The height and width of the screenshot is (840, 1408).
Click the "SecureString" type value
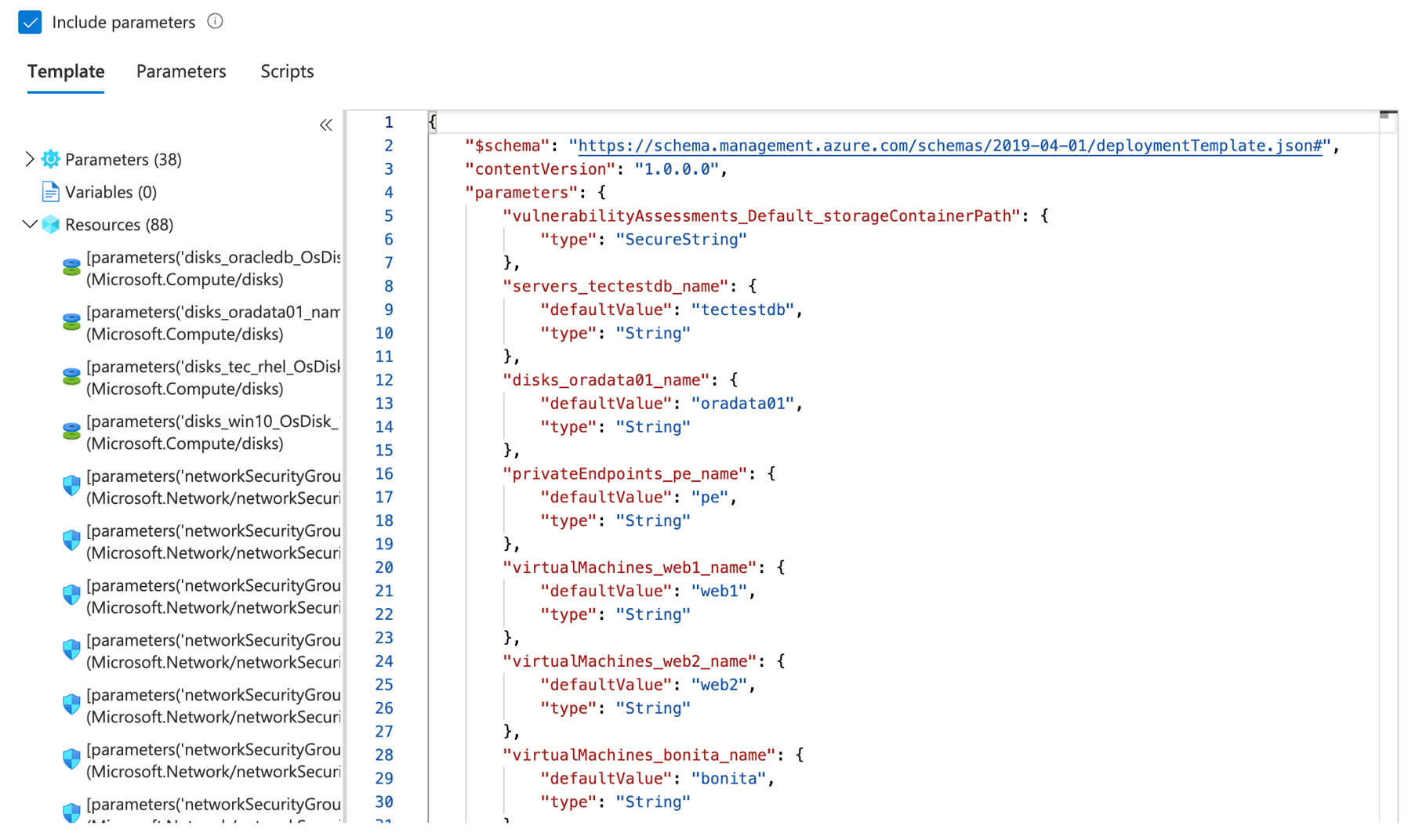click(x=681, y=240)
